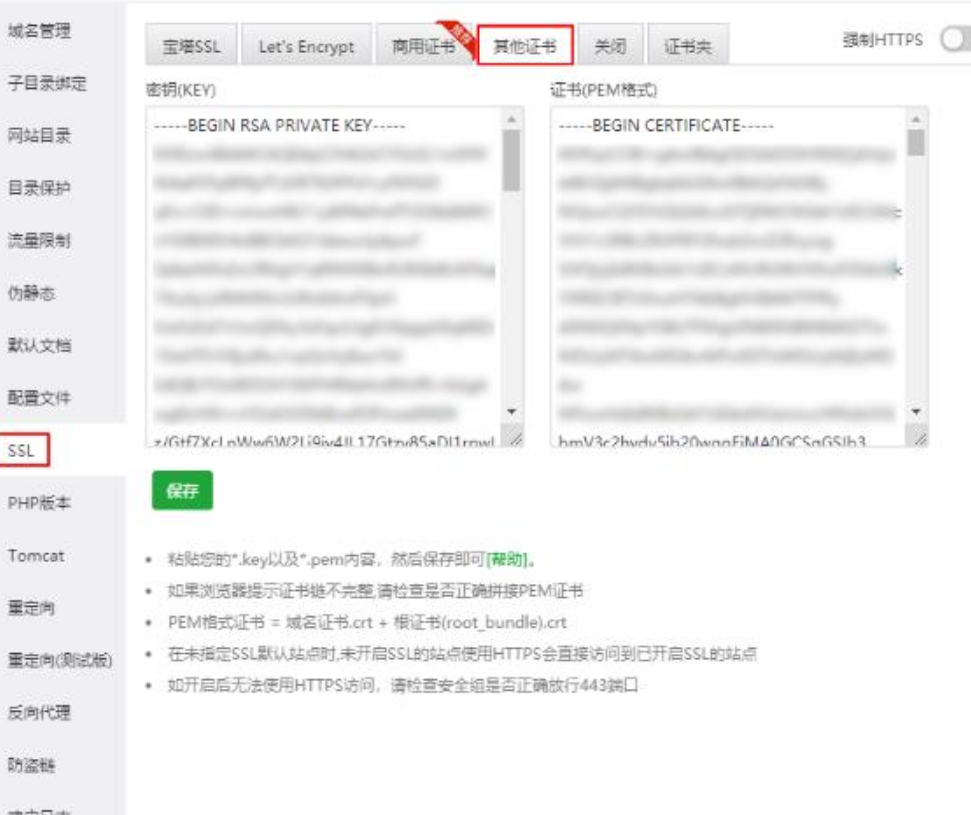Viewport: 971px width, 815px height.
Task: Open the 证书夹 tab
Action: point(688,47)
